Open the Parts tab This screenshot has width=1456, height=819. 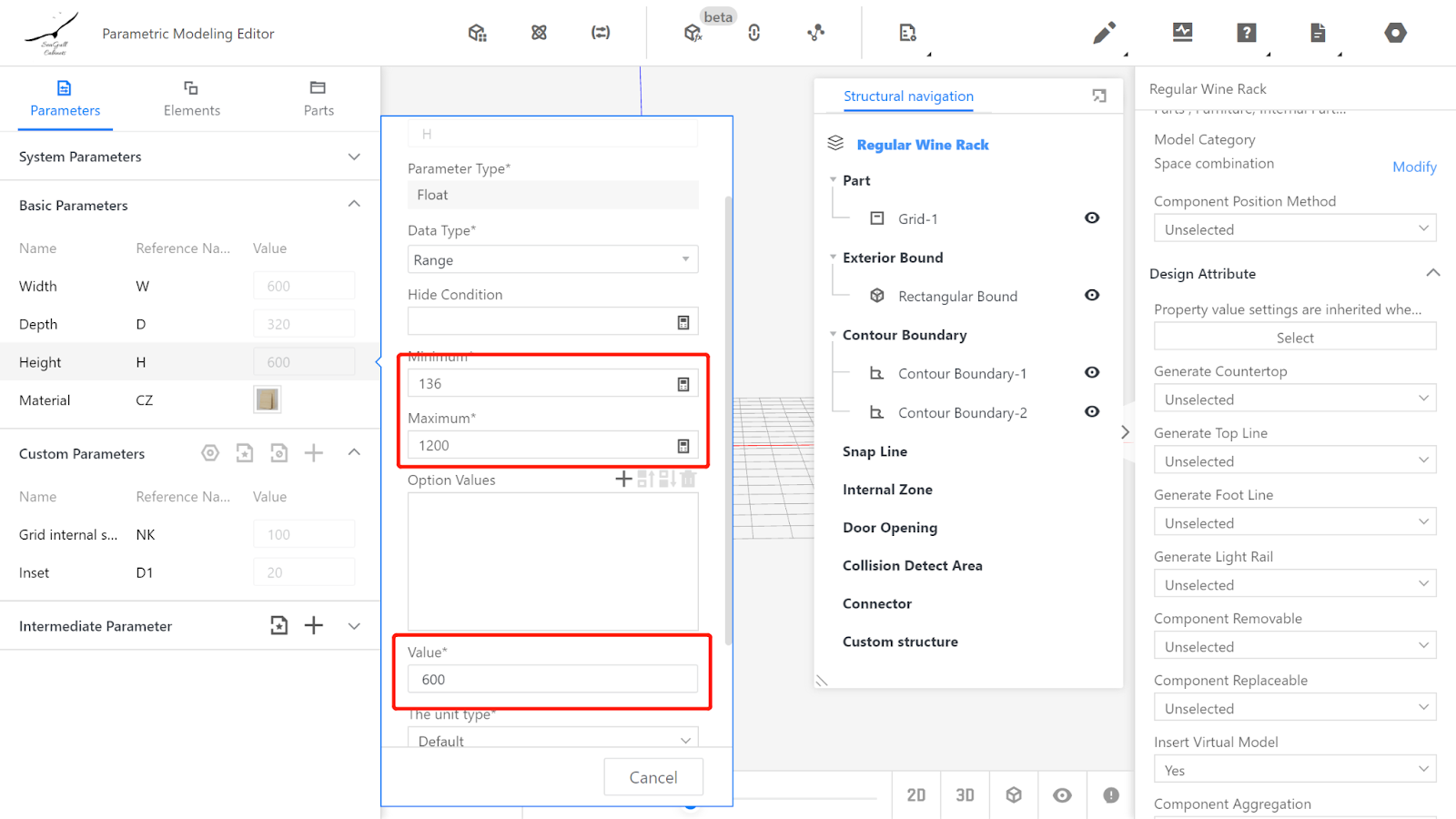tap(318, 98)
